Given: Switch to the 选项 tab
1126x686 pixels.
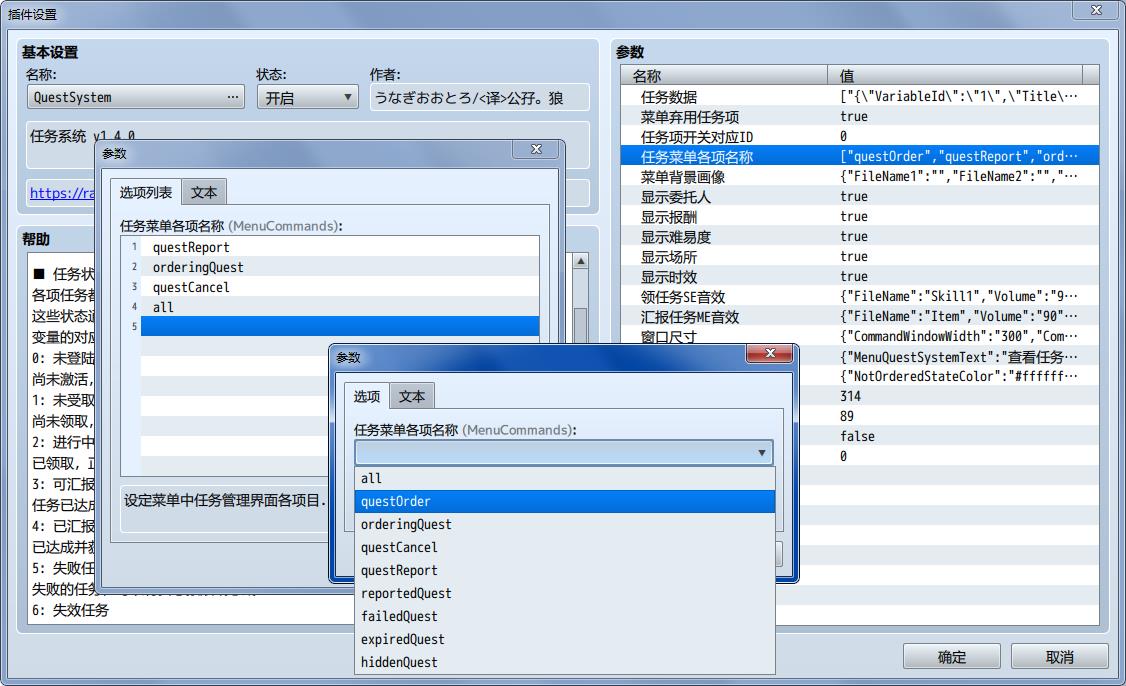Looking at the screenshot, I should click(x=366, y=397).
